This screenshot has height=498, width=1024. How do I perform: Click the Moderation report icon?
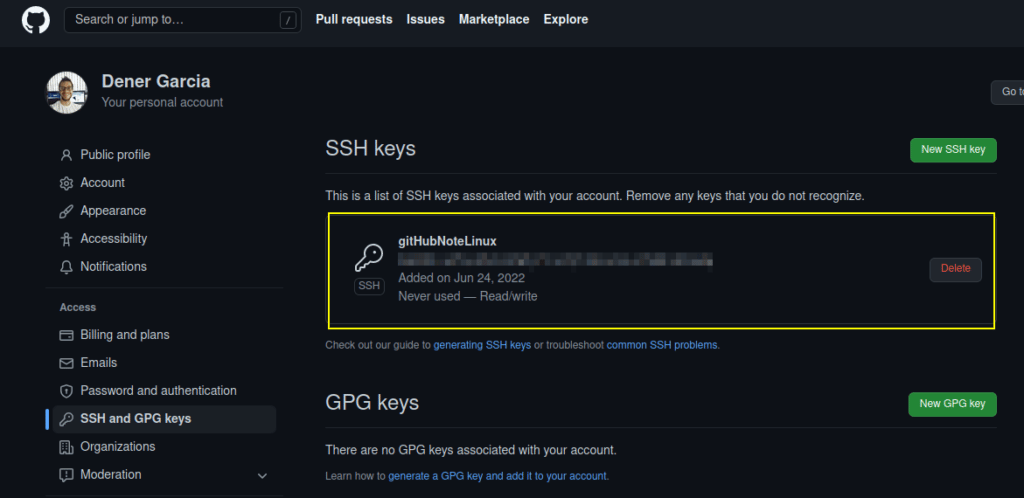pyautogui.click(x=66, y=475)
